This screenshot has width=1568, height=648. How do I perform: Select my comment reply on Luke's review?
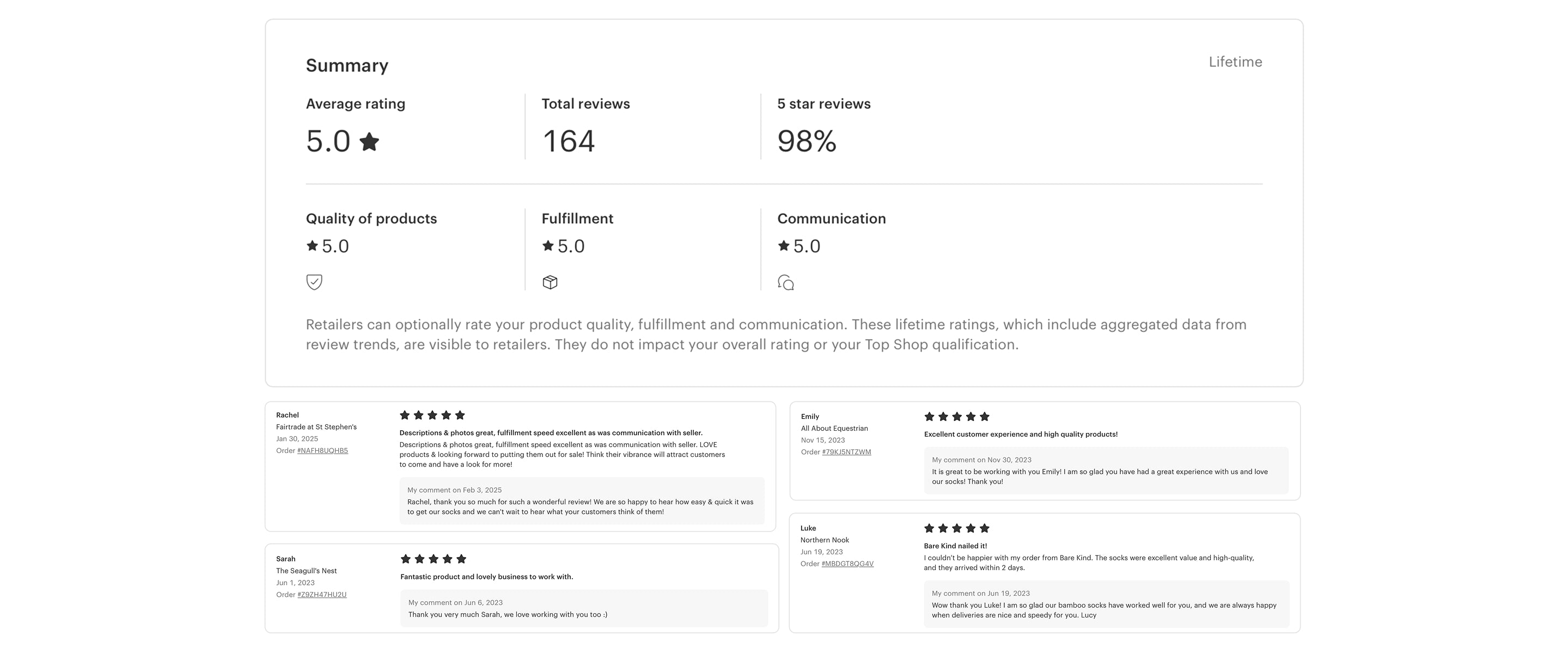1106,604
